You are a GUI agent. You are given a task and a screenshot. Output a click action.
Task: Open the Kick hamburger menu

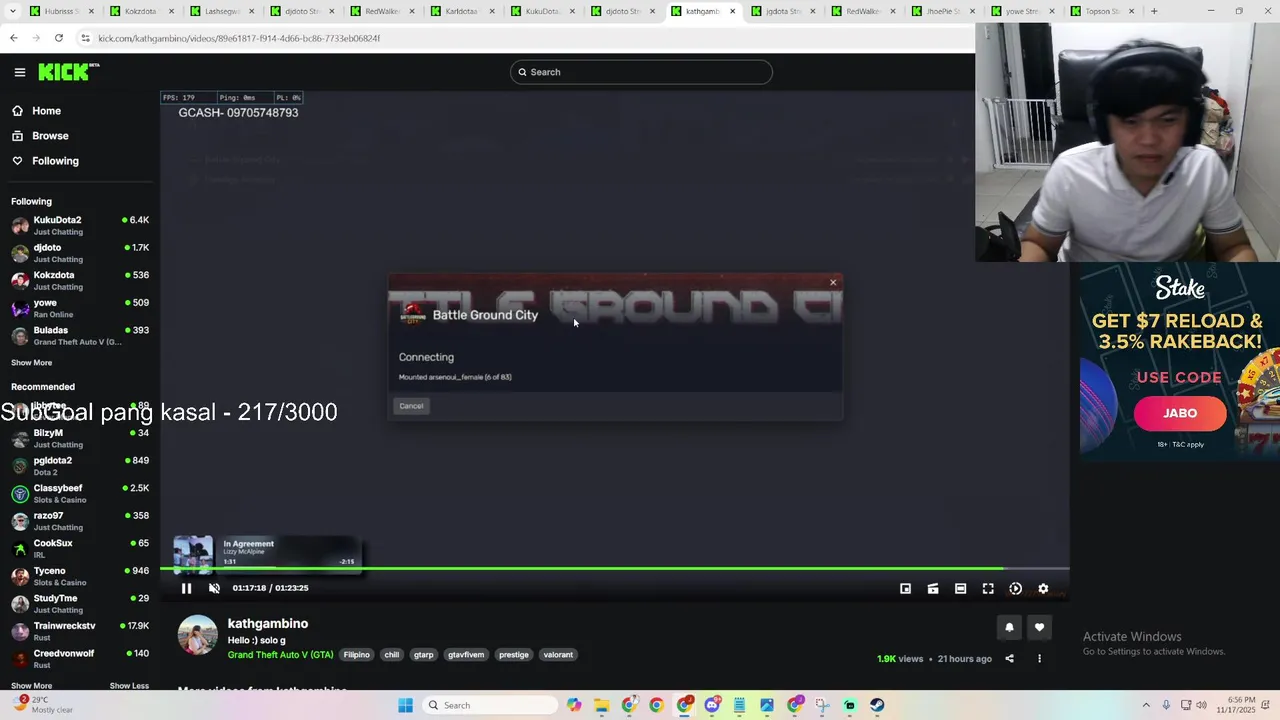20,72
